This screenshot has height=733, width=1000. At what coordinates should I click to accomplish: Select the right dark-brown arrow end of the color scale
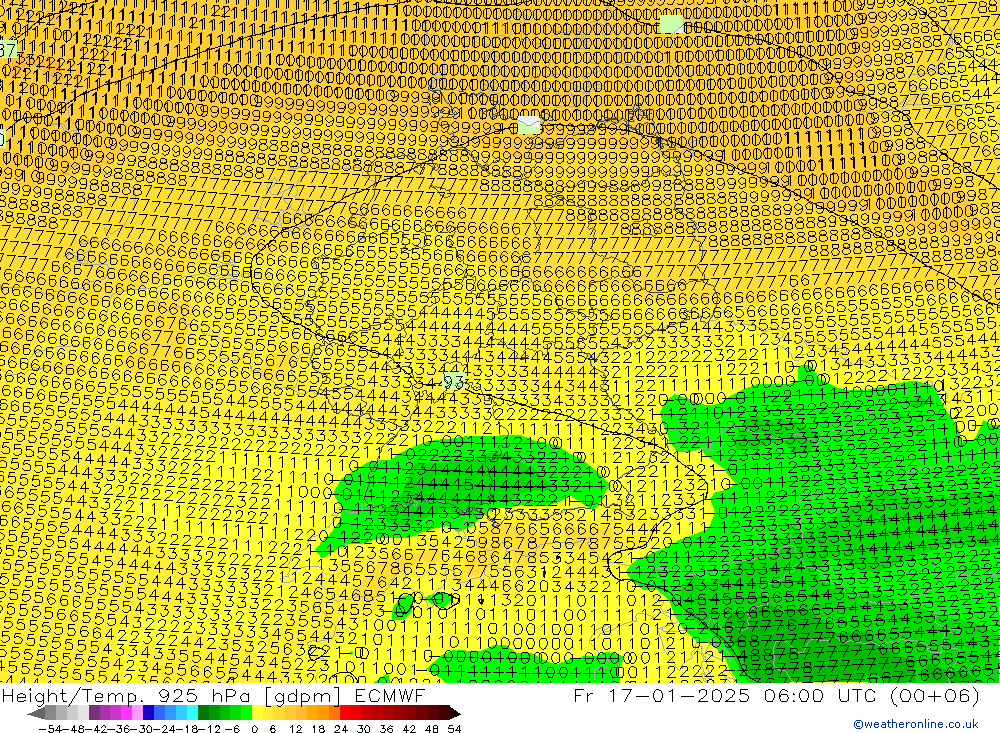coord(454,713)
